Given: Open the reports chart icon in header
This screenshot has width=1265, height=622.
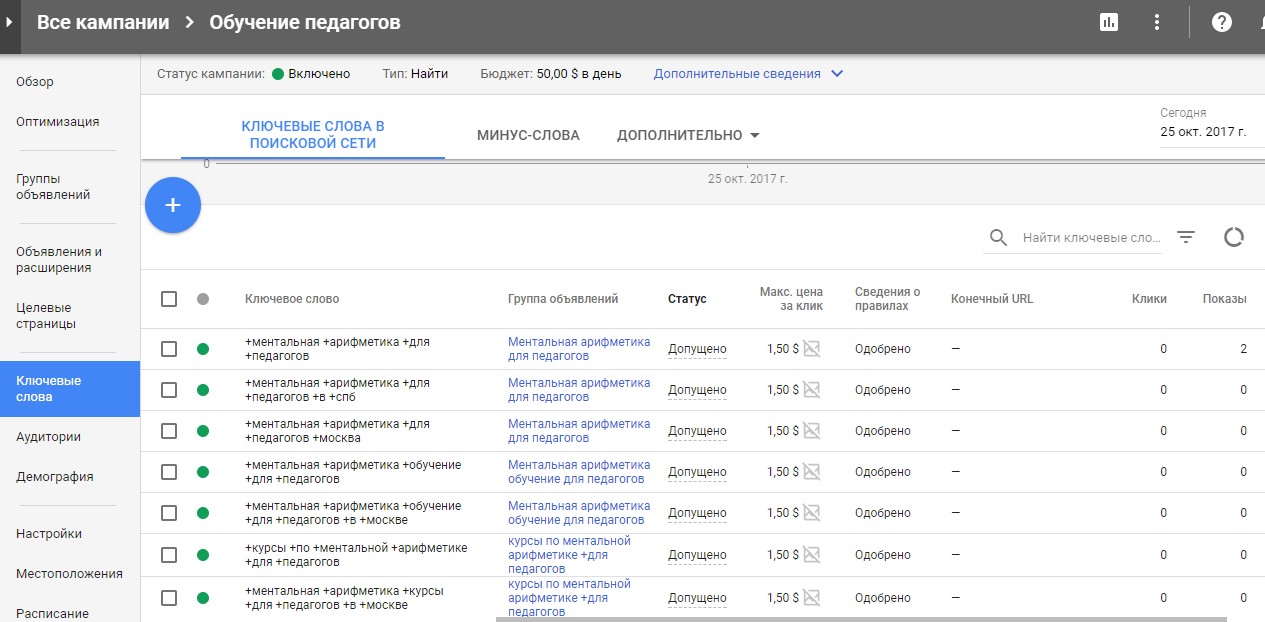Looking at the screenshot, I should pos(1108,22).
